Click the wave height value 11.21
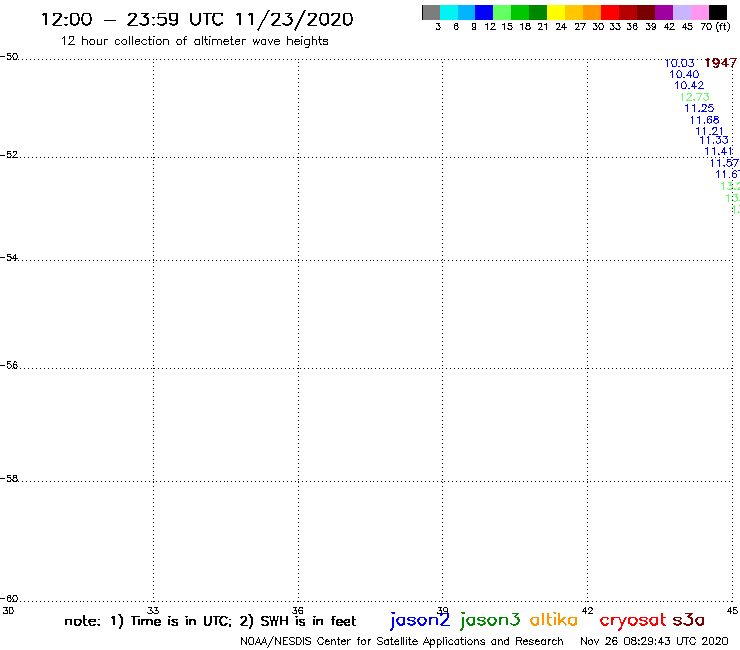The height and width of the screenshot is (650, 740). (x=709, y=131)
